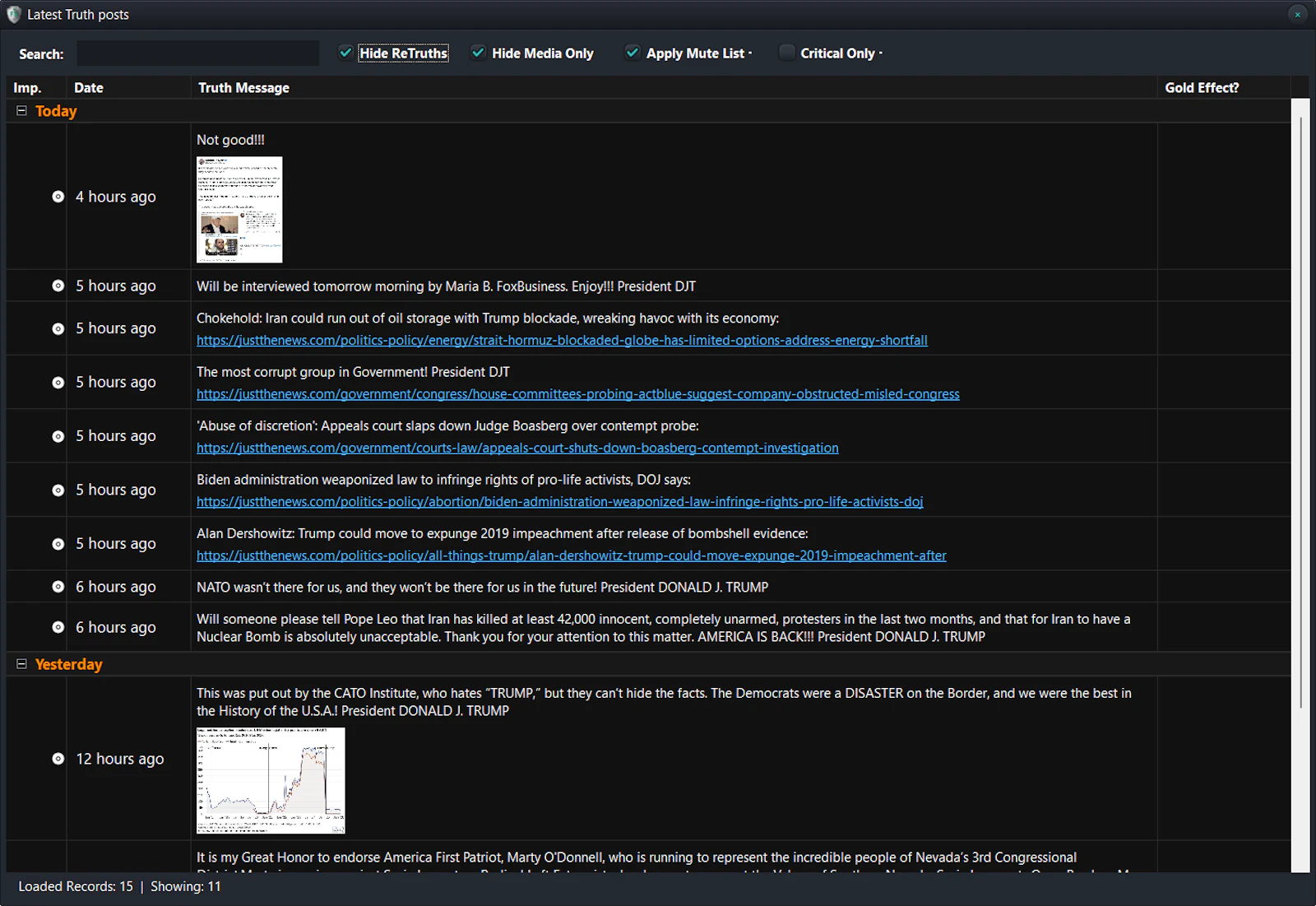Image resolution: width=1316 pixels, height=906 pixels.
Task: Open the Boasberg contempt investigation article link
Action: coord(517,448)
